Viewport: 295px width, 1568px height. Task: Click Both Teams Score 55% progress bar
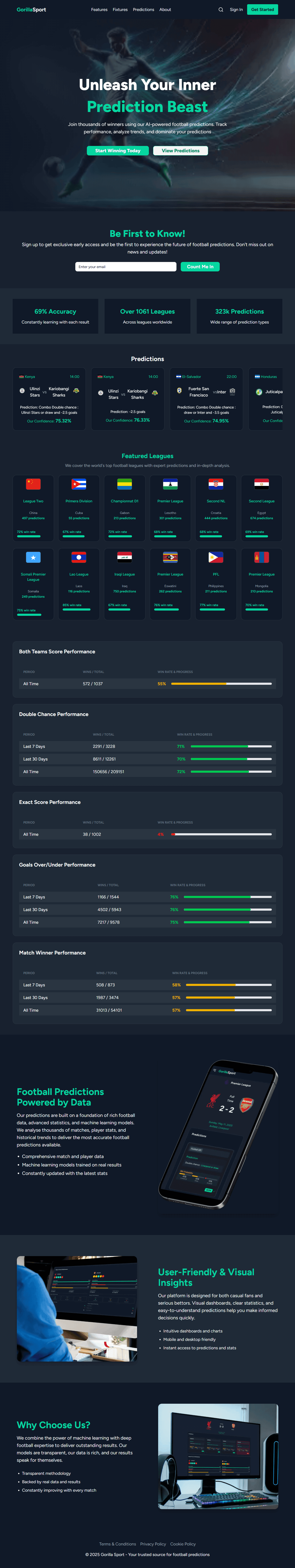click(221, 684)
